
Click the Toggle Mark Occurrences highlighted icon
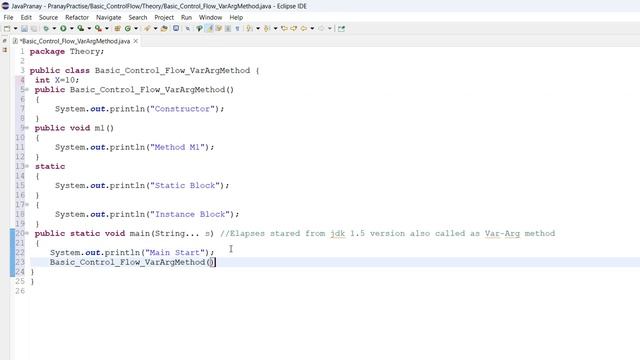pos(209,29)
